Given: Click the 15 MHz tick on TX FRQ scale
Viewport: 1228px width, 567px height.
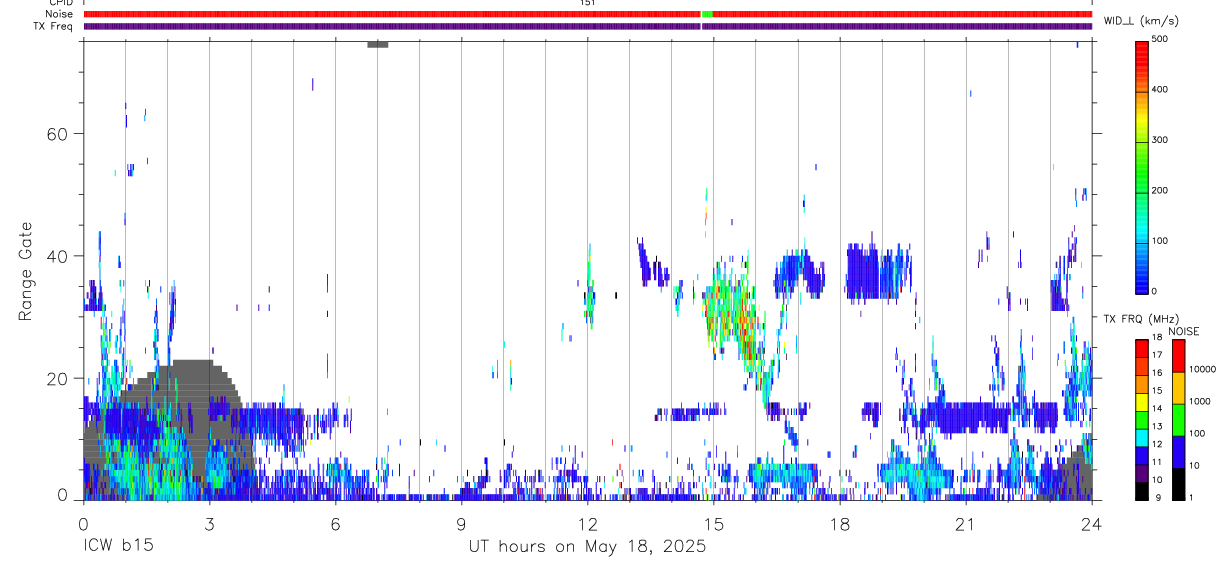Looking at the screenshot, I should 1157,390.
